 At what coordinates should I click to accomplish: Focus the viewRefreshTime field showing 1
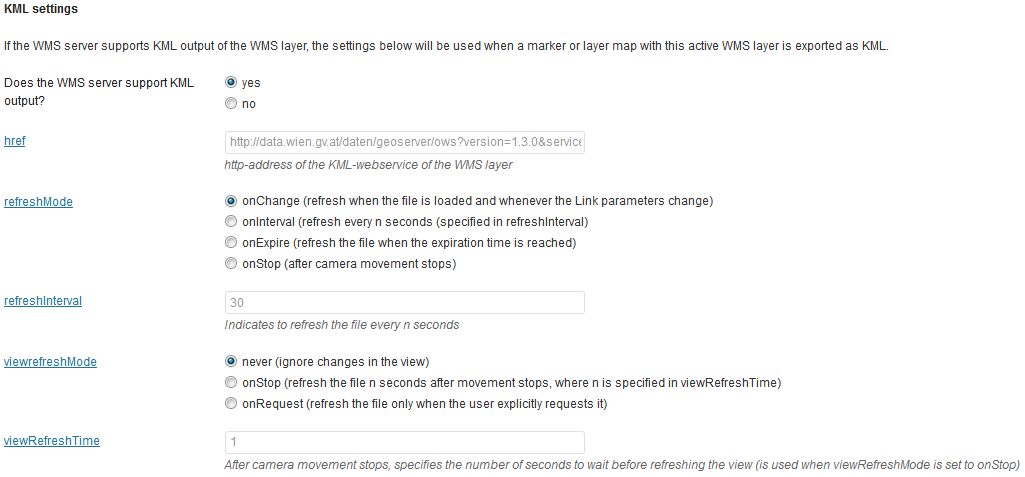[x=404, y=442]
